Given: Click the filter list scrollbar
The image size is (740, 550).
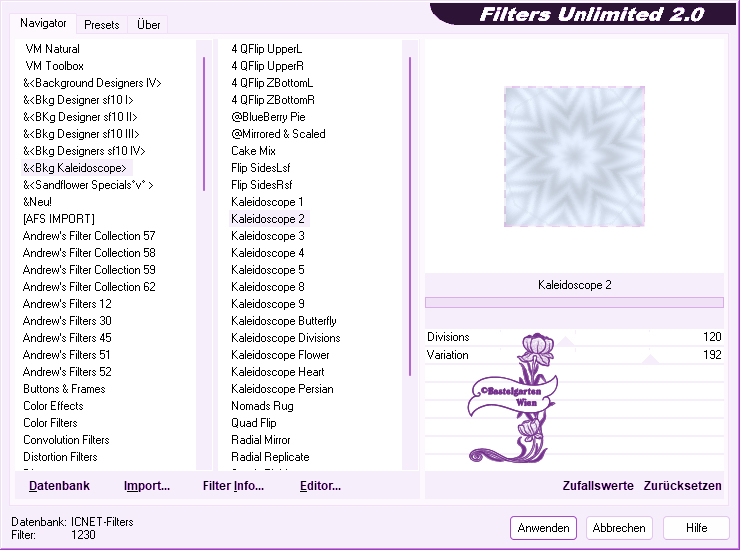Looking at the screenshot, I should (410, 216).
